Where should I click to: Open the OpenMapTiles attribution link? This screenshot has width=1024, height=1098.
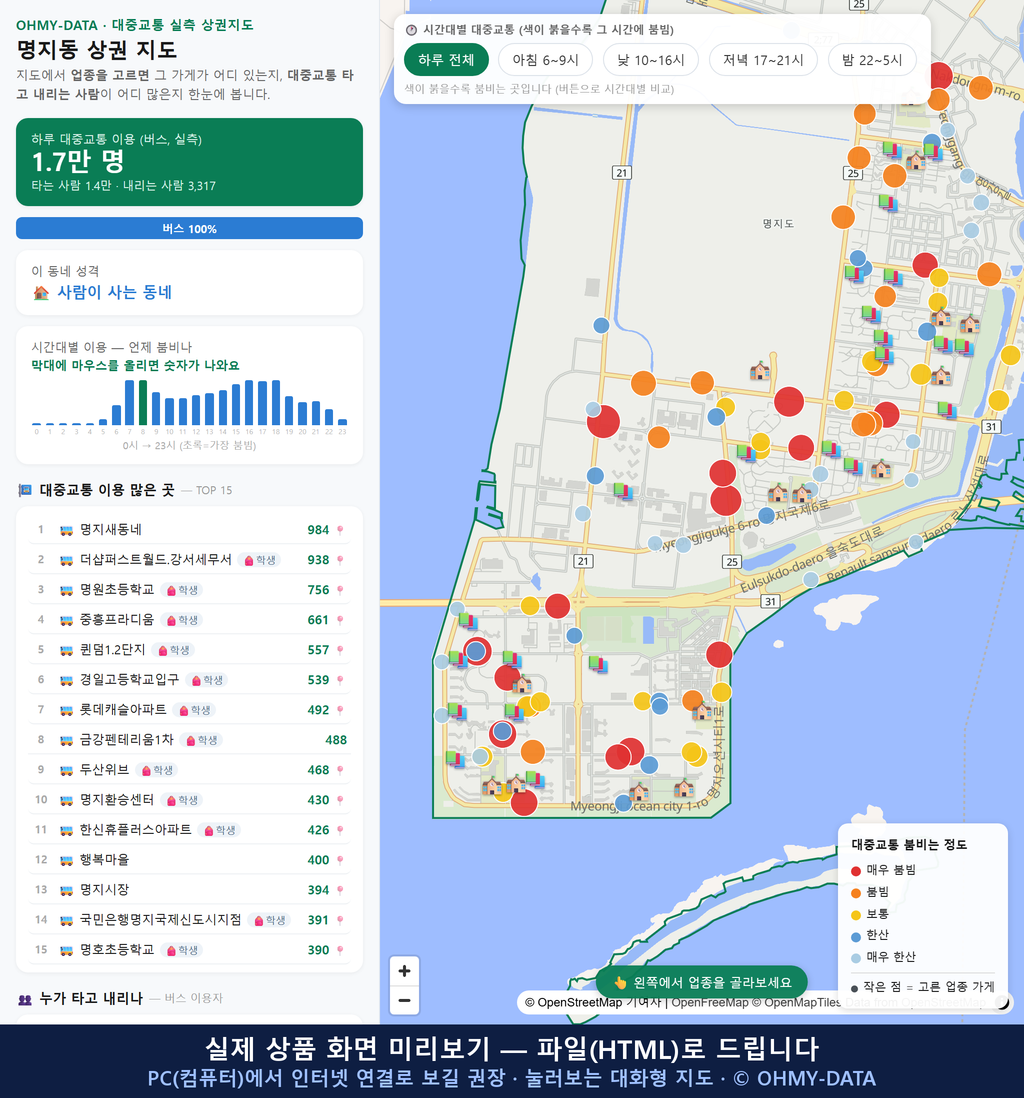797,1003
